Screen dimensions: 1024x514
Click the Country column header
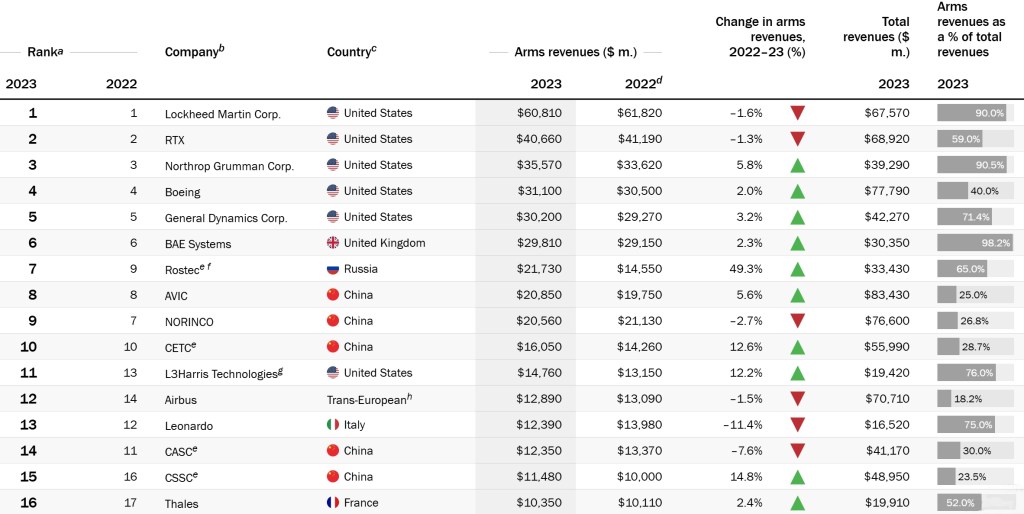click(351, 51)
